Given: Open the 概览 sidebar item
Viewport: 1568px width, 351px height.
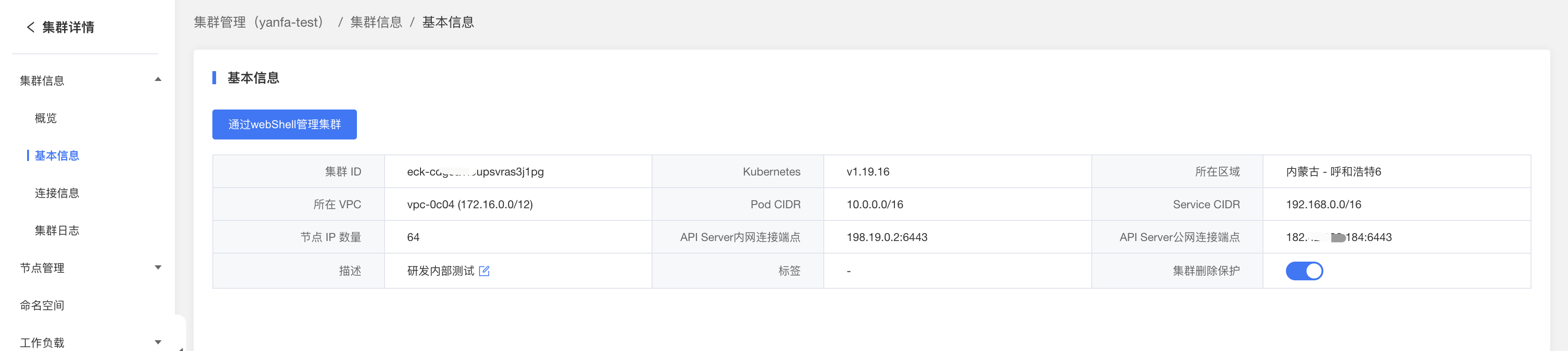Looking at the screenshot, I should [46, 118].
